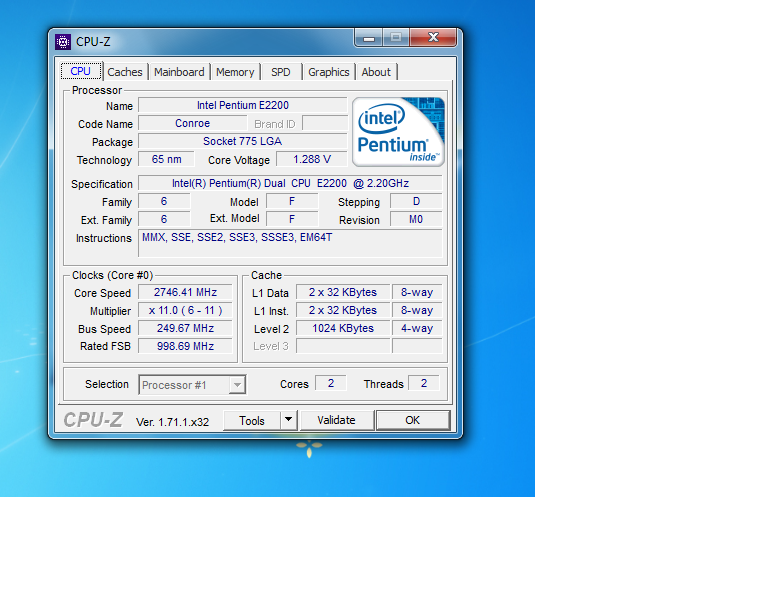Viewport: 768px width, 614px height.
Task: Click the Name field Intel Pentium E2200
Action: pos(243,105)
